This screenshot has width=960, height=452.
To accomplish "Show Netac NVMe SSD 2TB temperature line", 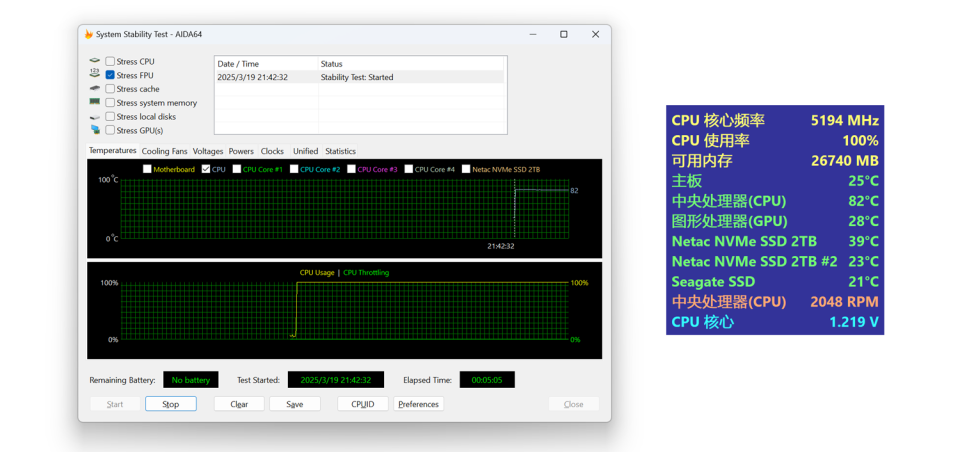I will tap(467, 170).
